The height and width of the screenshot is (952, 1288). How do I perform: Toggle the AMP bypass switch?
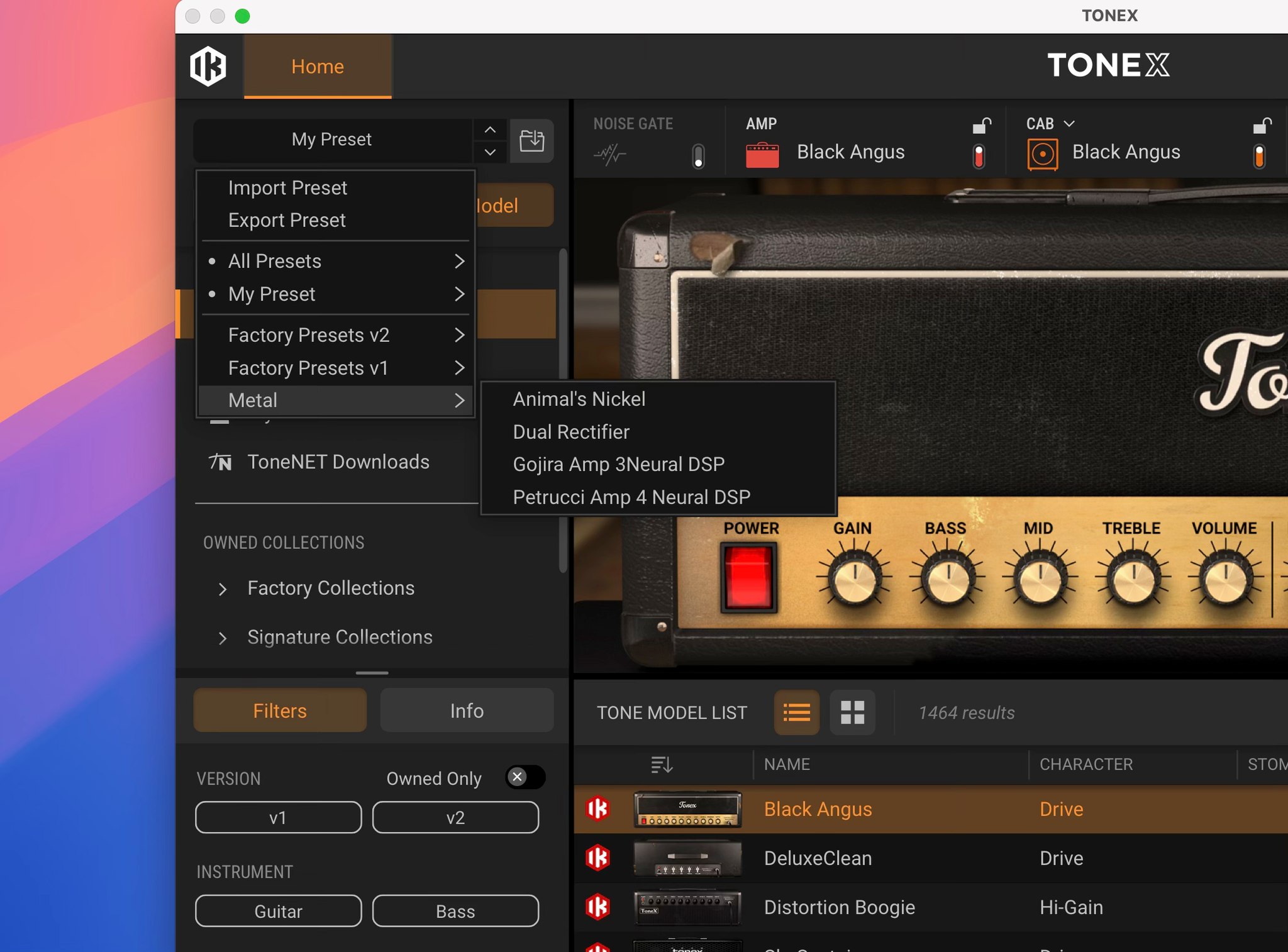click(979, 156)
